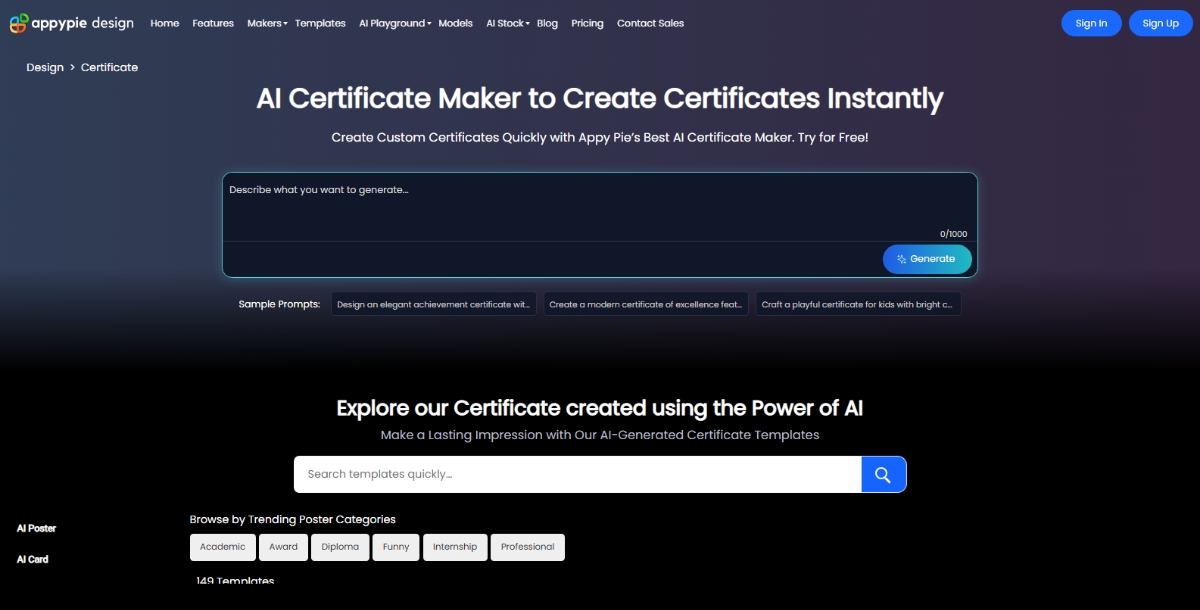This screenshot has width=1200, height=610.
Task: Filter templates by Professional category
Action: (x=528, y=547)
